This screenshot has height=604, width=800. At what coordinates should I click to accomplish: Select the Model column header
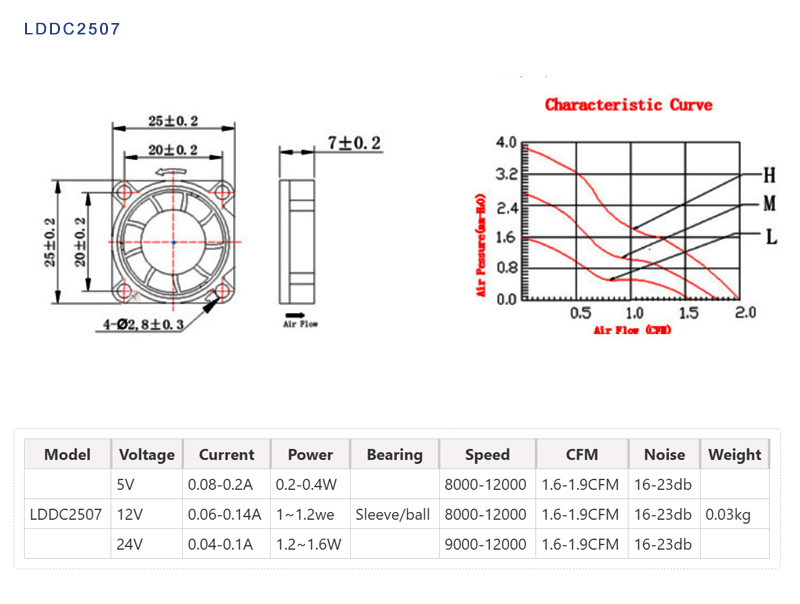67,454
